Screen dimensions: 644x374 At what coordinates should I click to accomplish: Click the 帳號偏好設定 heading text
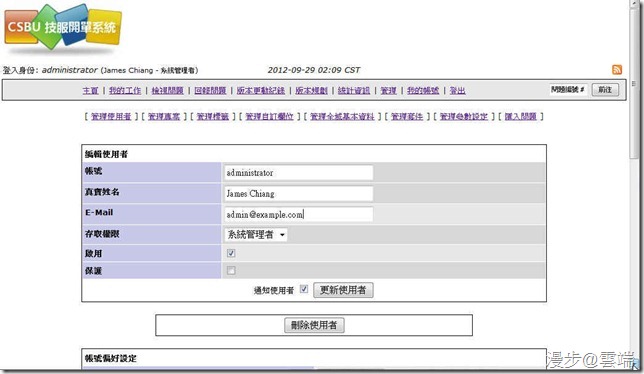tap(110, 358)
